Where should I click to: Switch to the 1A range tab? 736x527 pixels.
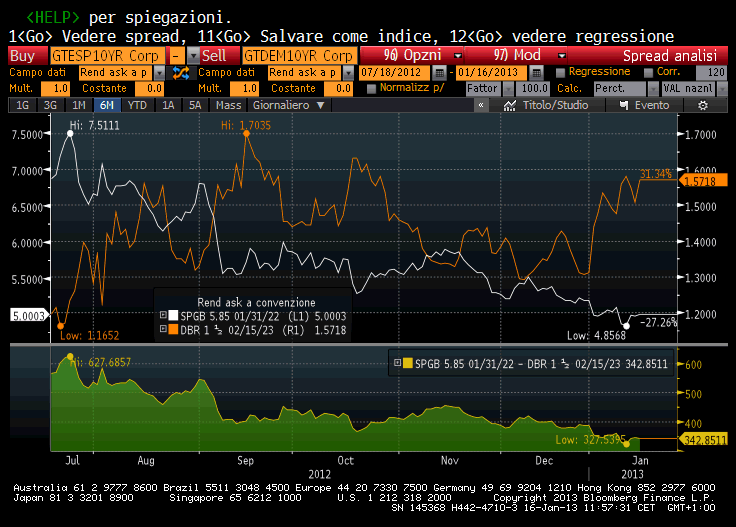pyautogui.click(x=168, y=105)
